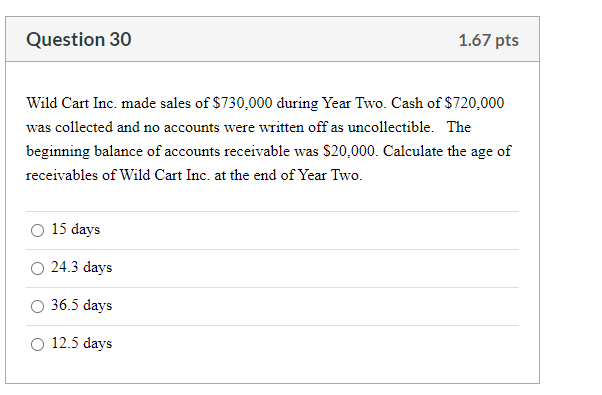Click the phrase 'Calculate the age of'
The height and width of the screenshot is (395, 602).
point(447,151)
